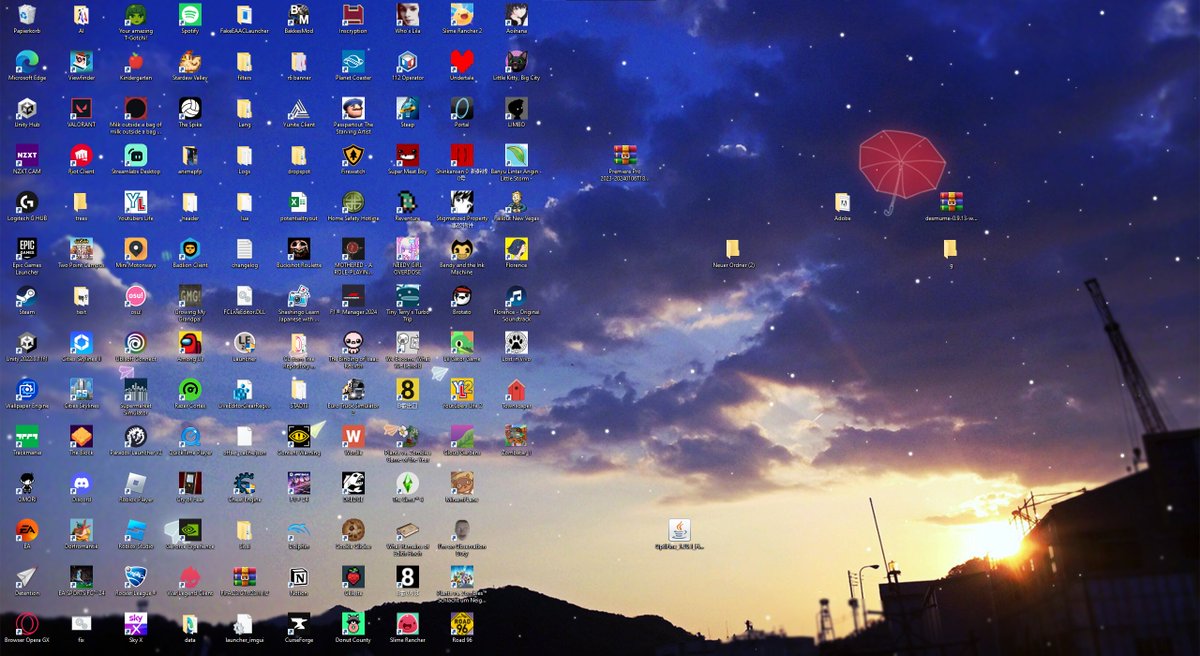Select the Mini Motorways icon

click(x=136, y=249)
